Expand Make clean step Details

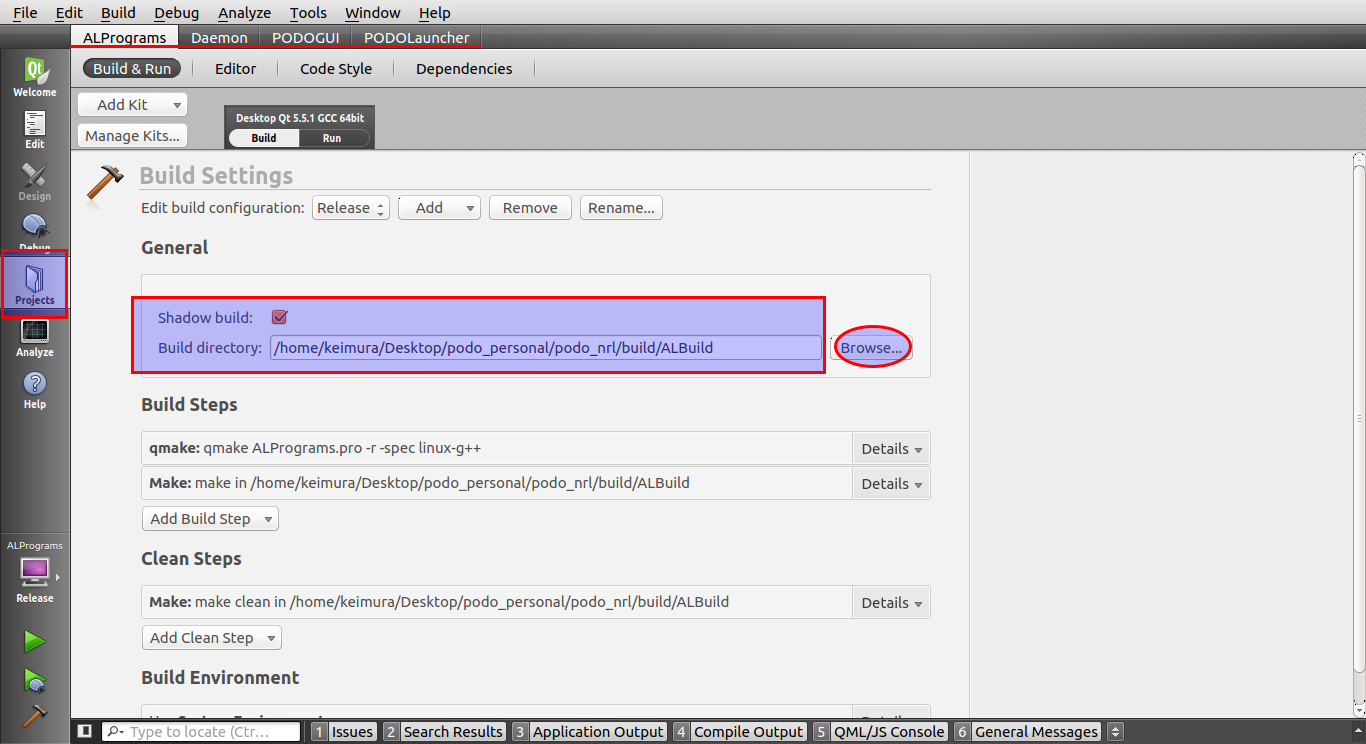(891, 603)
